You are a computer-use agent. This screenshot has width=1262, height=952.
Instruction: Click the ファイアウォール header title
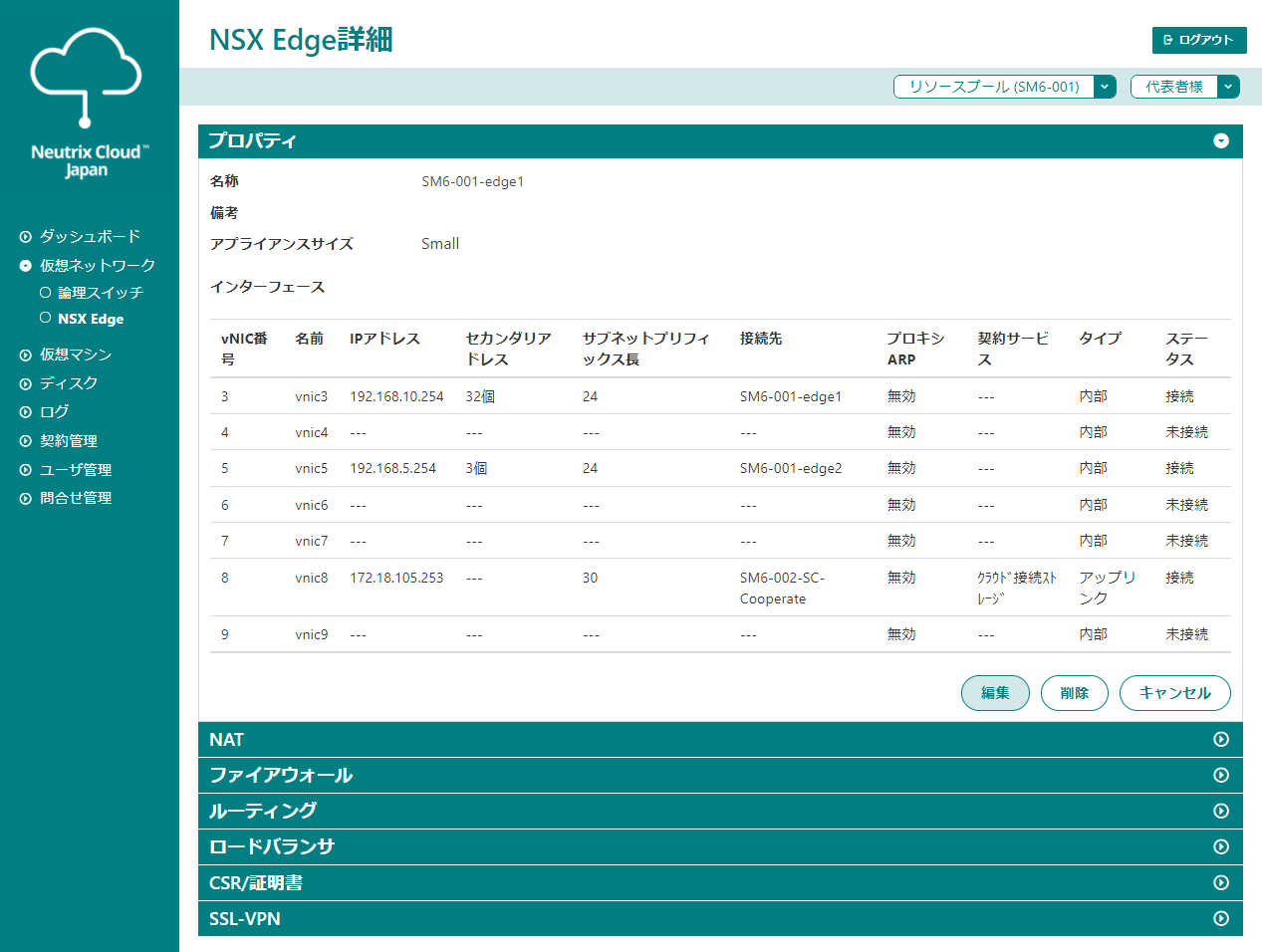(281, 776)
